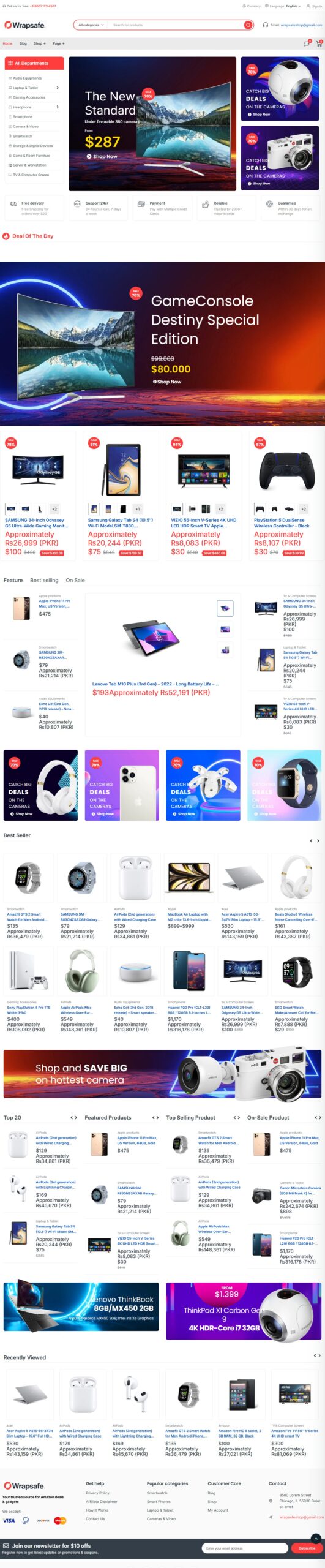
Task: Open the compare products icon
Action: point(307,43)
